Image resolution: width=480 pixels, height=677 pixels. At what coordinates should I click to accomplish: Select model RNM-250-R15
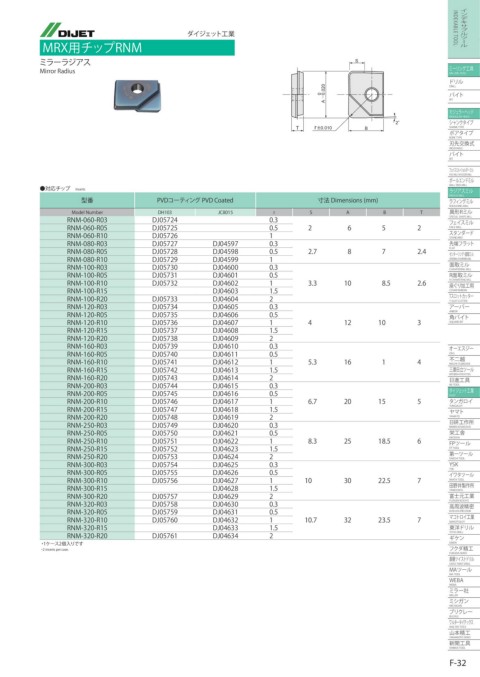(87, 449)
